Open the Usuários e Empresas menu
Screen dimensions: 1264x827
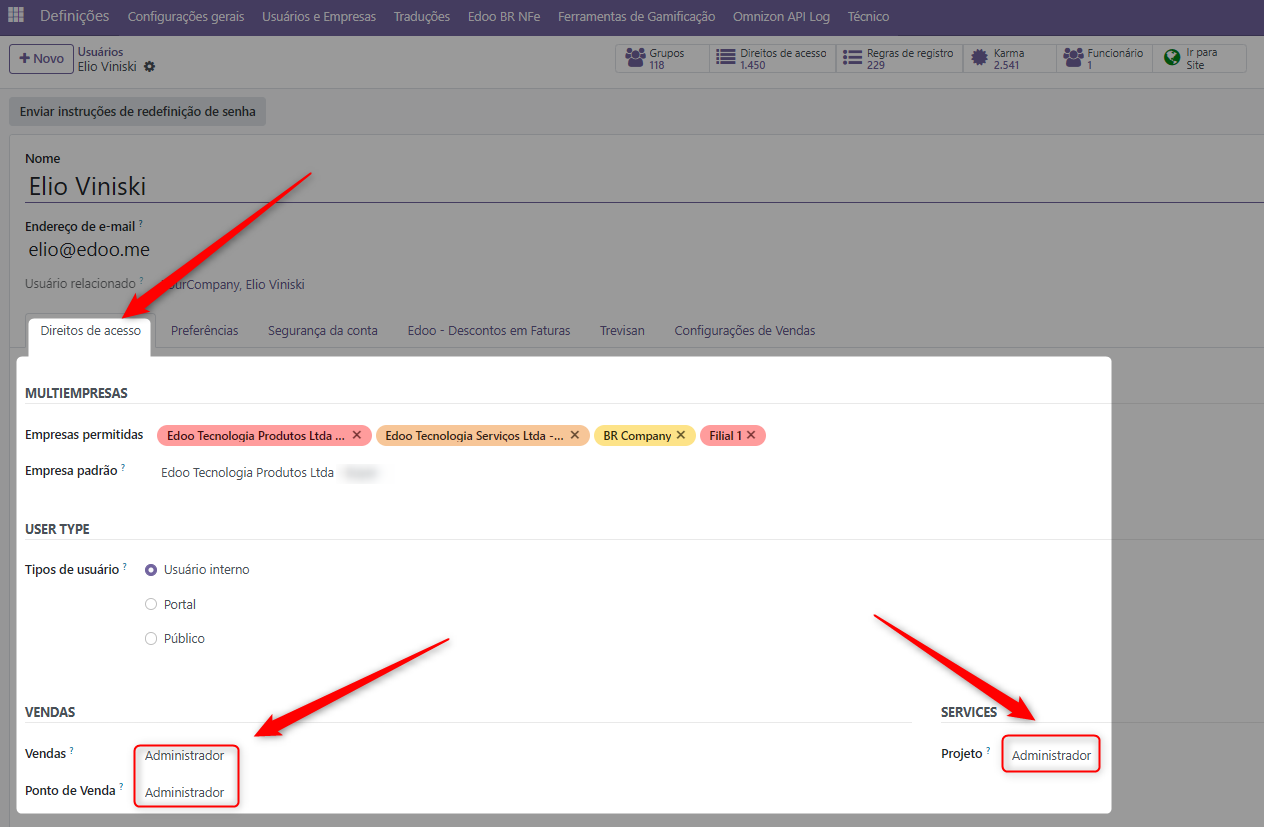tap(319, 16)
